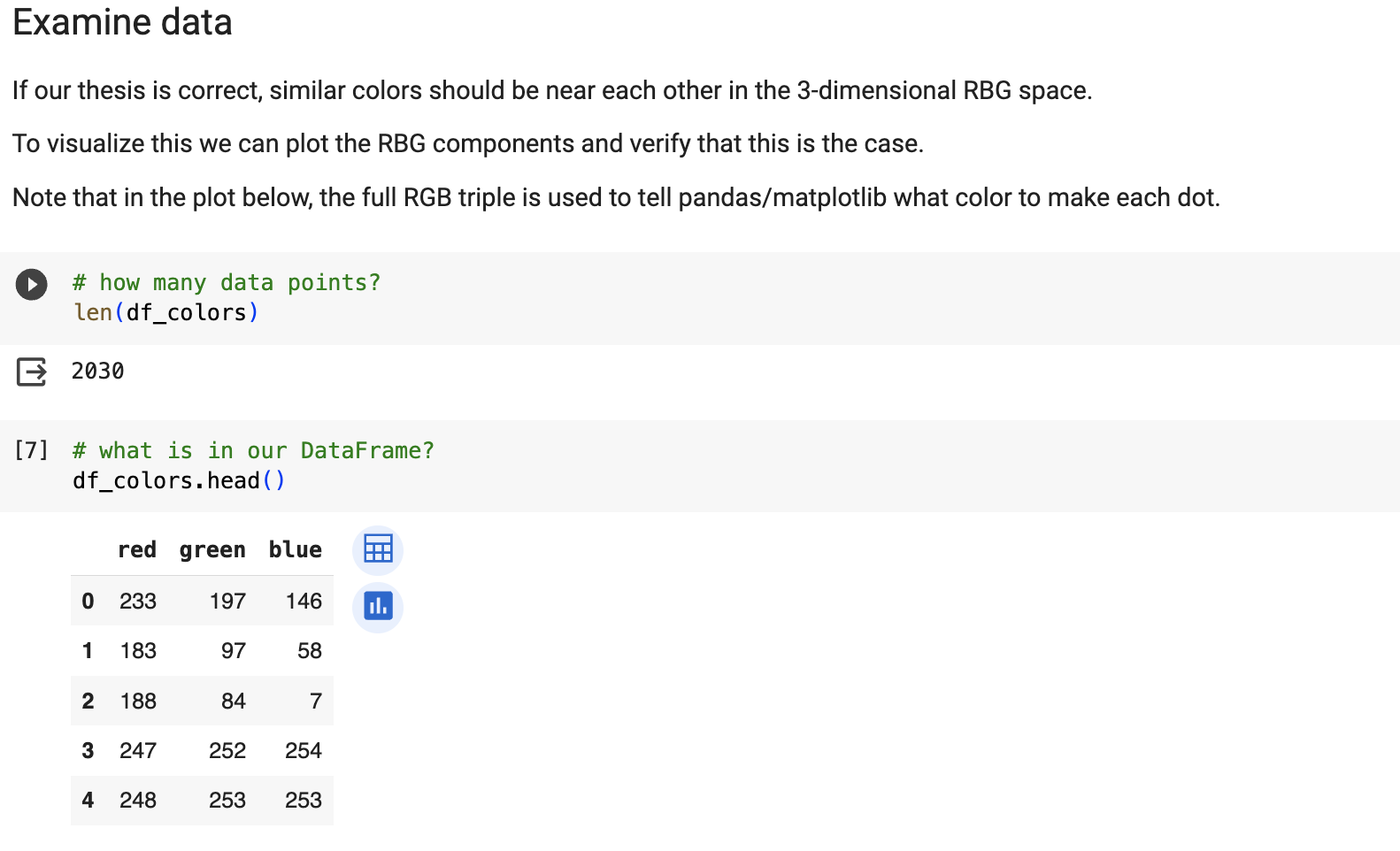Click the comment "# what is in our DataFrame?"
Image resolution: width=1400 pixels, height=851 pixels.
point(253,450)
